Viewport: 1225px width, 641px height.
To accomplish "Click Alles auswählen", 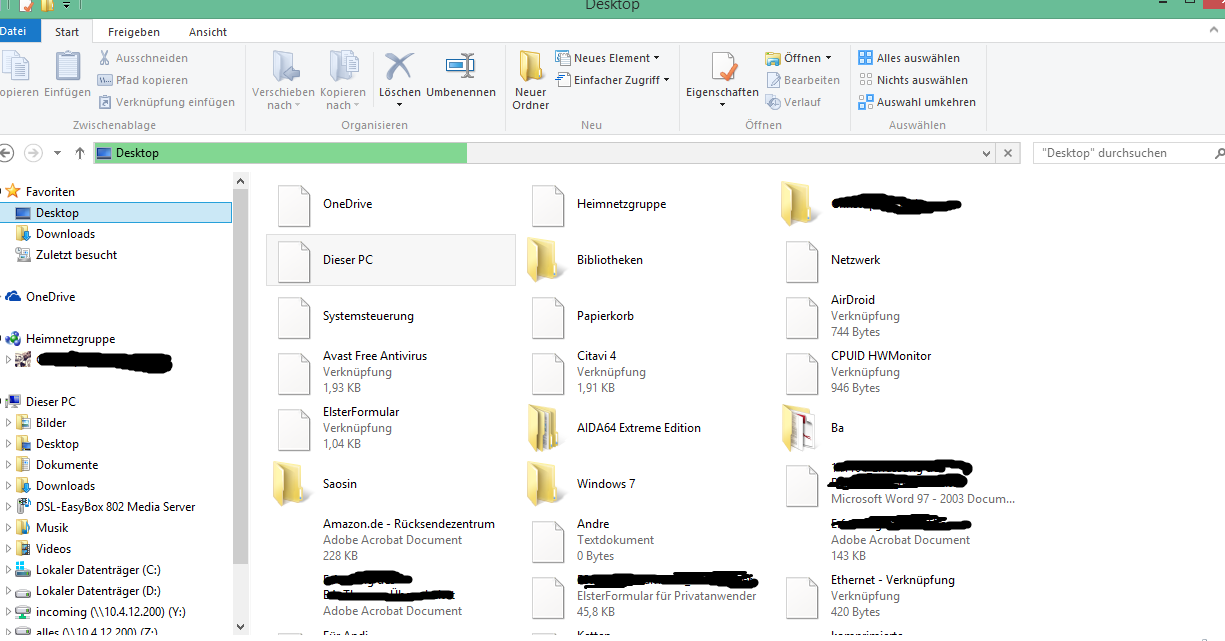I will point(909,58).
